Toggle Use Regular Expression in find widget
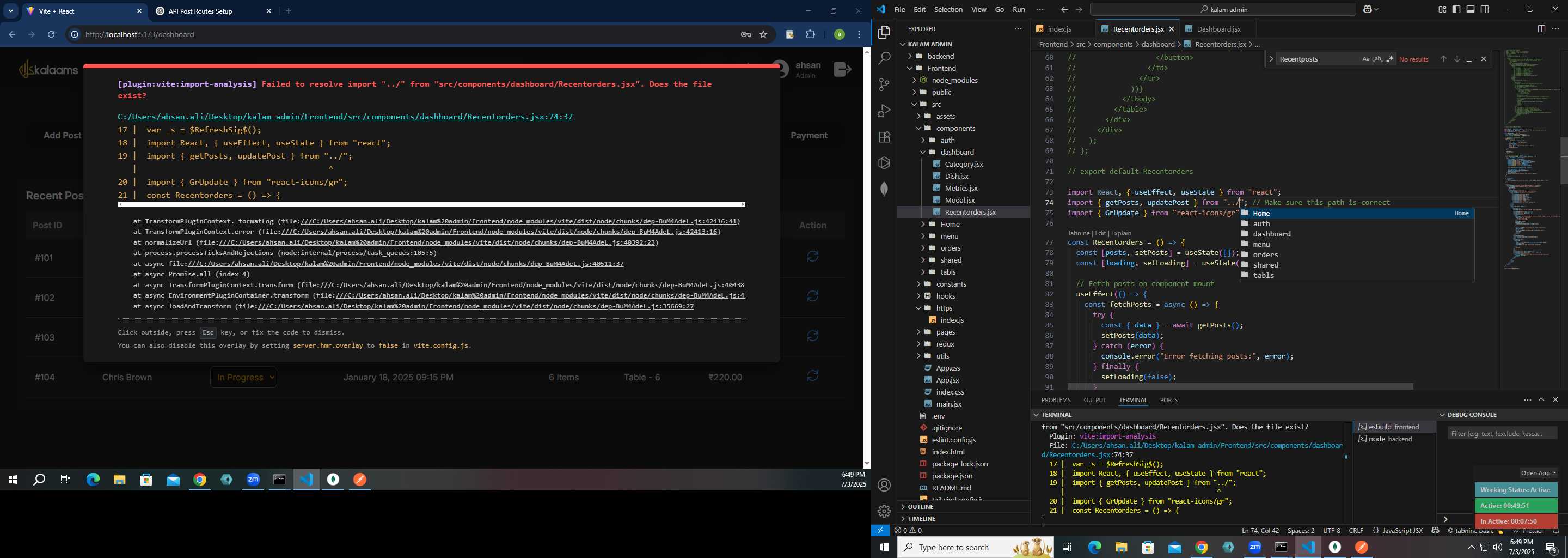The image size is (1568, 558). pyautogui.click(x=1389, y=59)
